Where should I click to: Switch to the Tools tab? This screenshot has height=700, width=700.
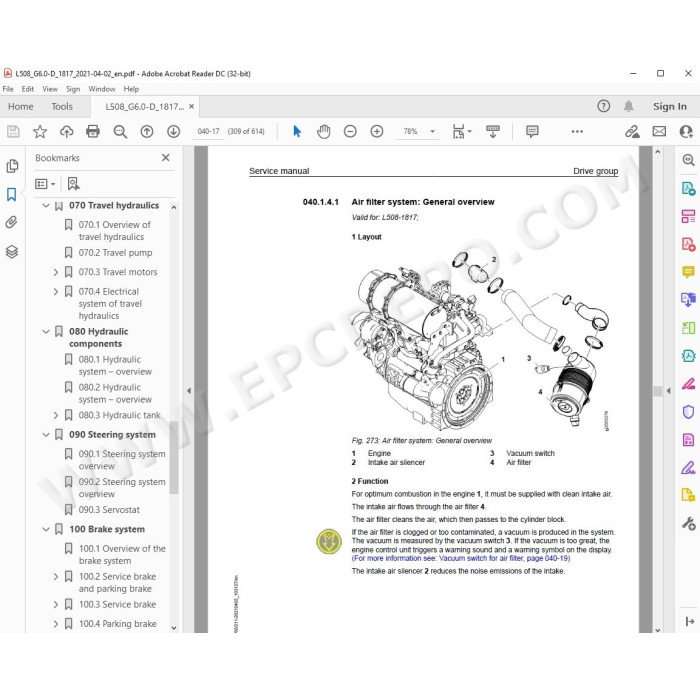pos(62,106)
